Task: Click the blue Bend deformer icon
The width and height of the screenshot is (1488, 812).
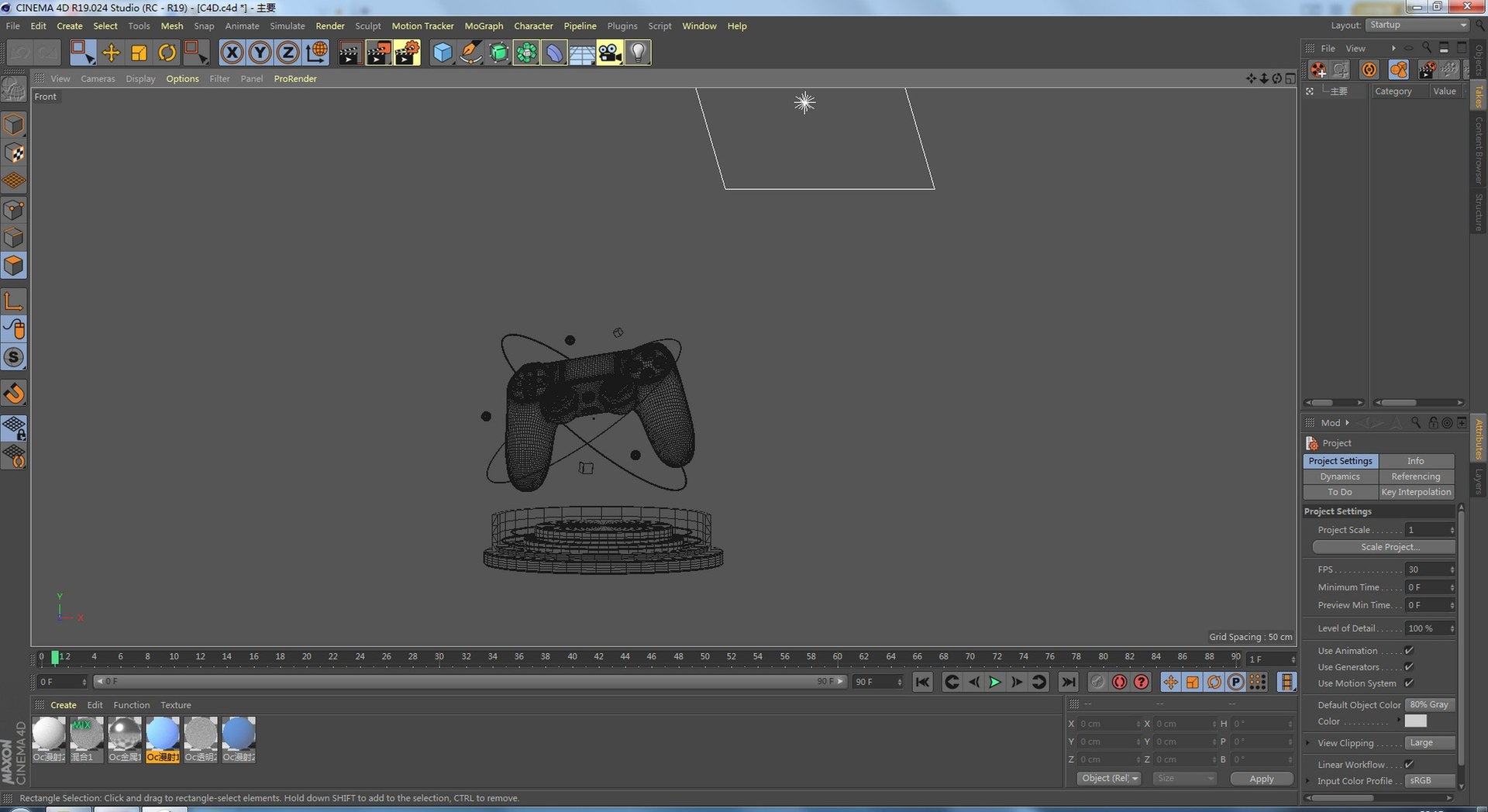Action: coord(554,53)
